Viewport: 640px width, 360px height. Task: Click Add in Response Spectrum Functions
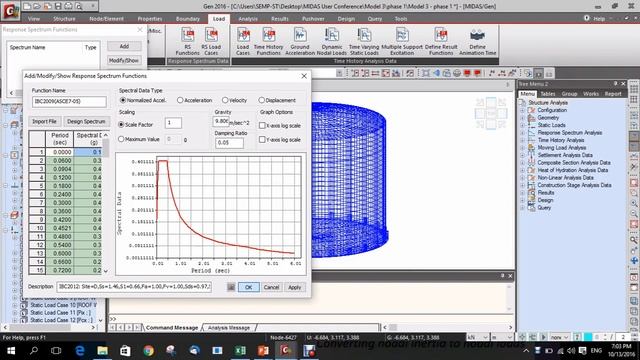124,46
